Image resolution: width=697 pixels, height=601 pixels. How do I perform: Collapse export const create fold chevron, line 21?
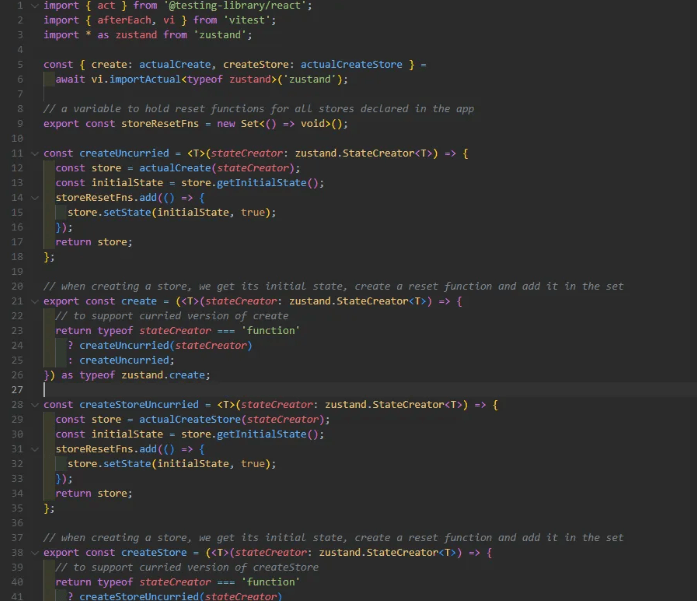click(35, 301)
